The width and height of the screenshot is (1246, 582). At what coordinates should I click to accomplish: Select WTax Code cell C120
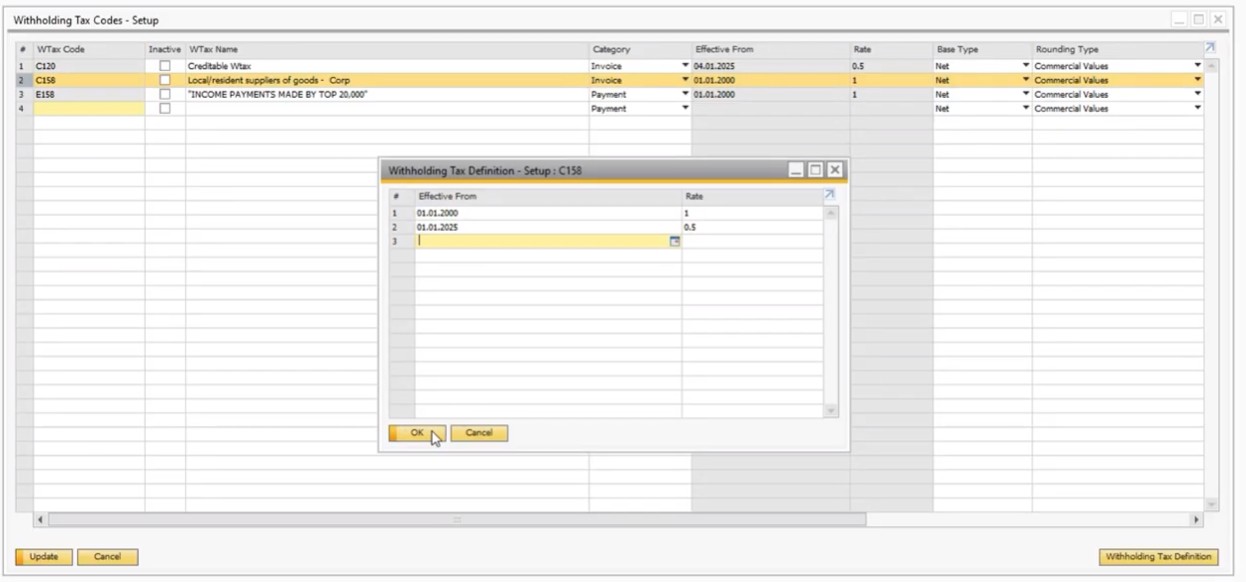89,66
